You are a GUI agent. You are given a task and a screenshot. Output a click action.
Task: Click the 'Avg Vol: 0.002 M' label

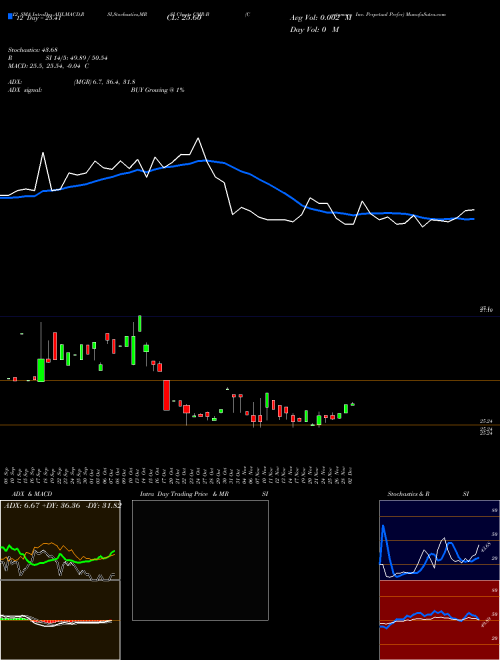(320, 18)
